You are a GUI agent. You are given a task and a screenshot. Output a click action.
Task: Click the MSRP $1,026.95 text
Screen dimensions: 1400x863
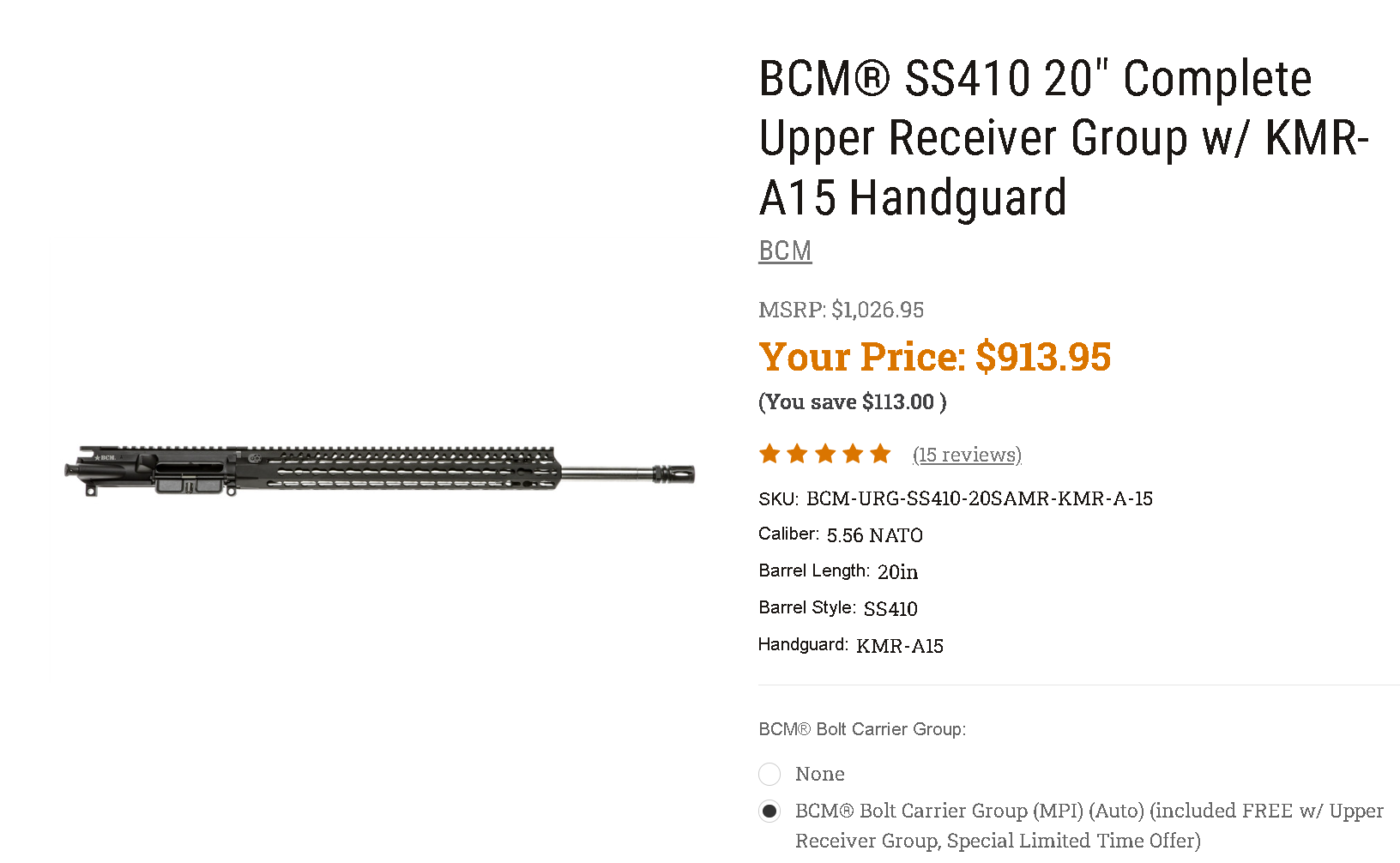pos(841,310)
